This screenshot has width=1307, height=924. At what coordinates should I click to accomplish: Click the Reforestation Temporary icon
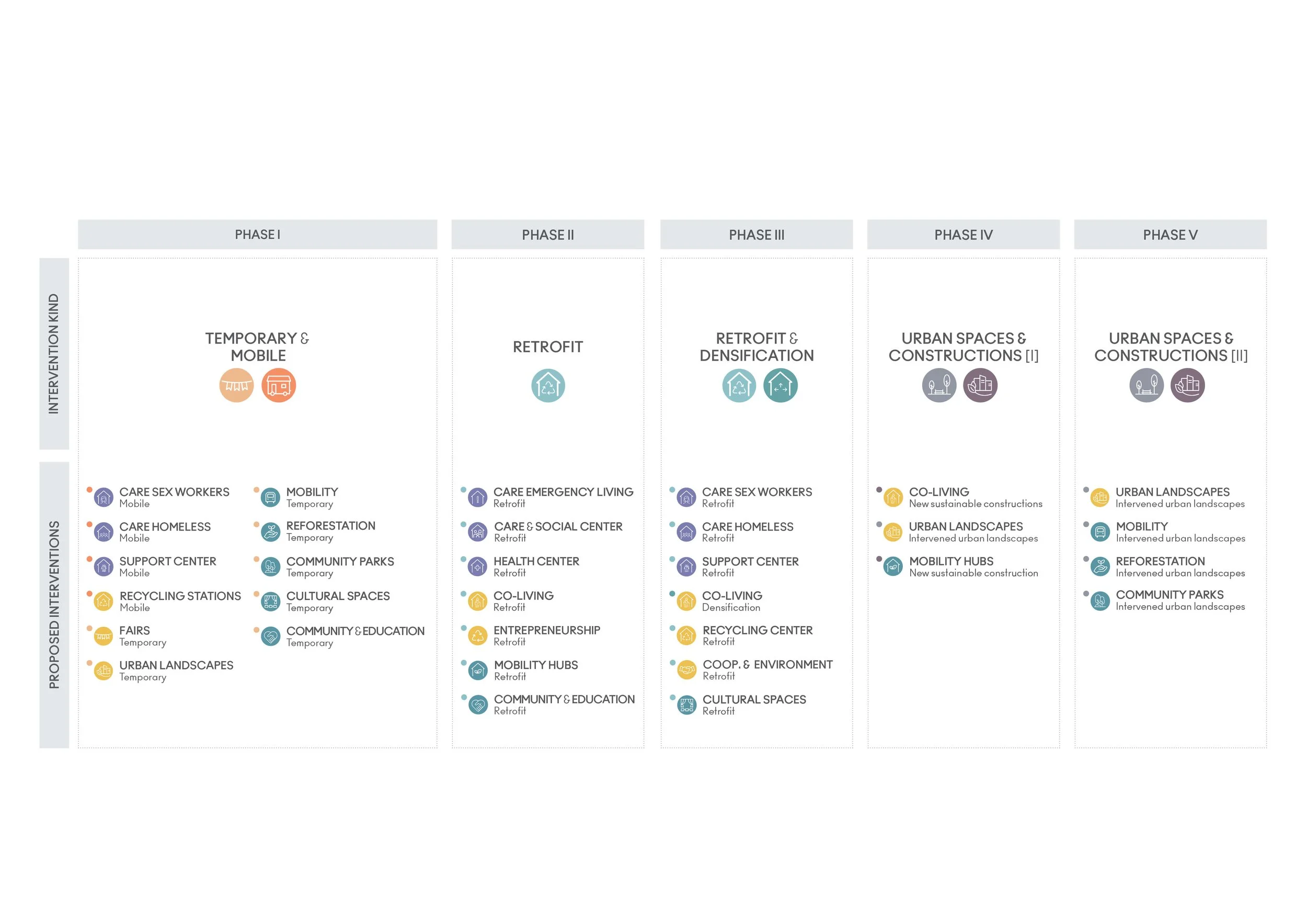270,532
